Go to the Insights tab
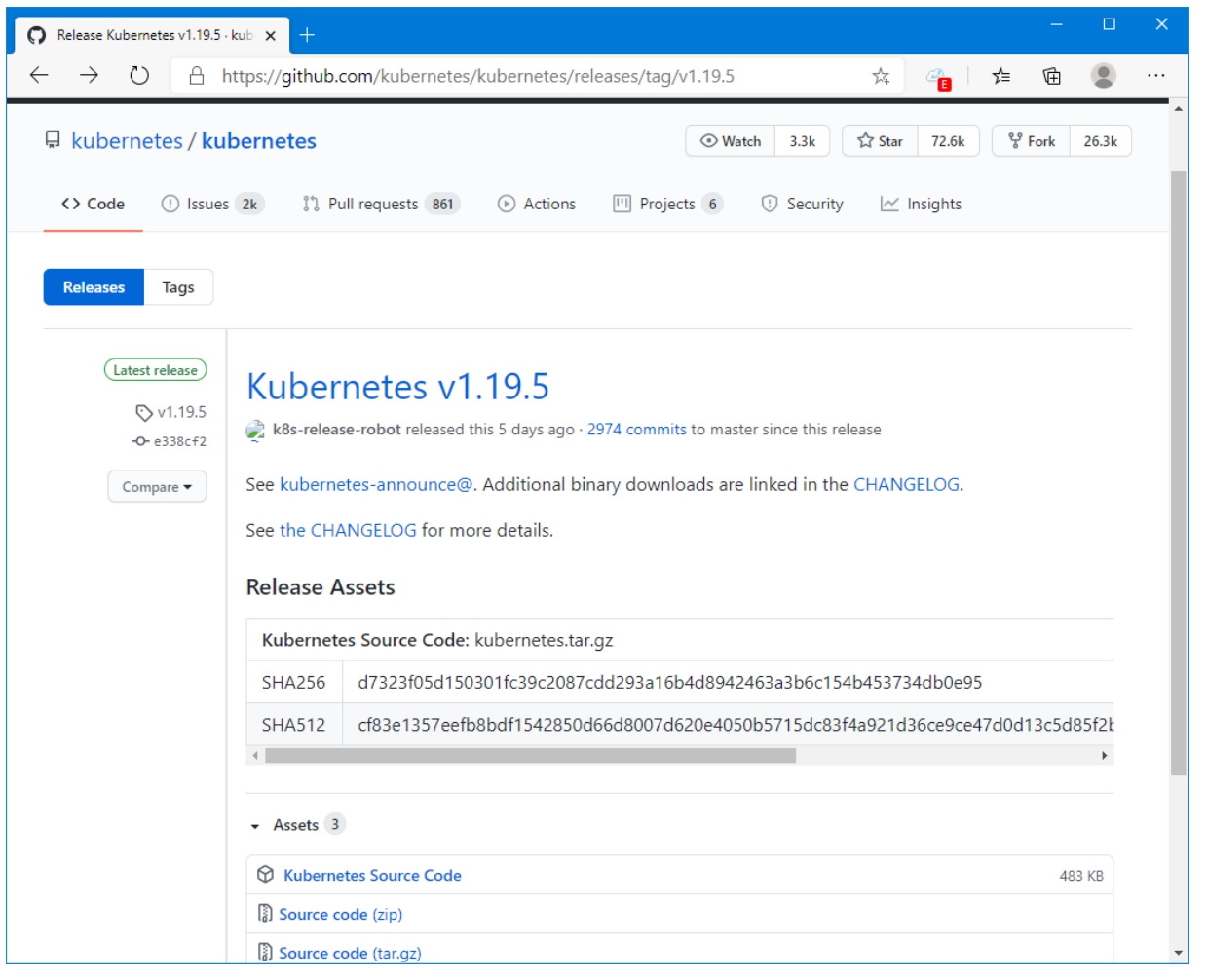Screen dimensions: 1207x980 [x=922, y=204]
